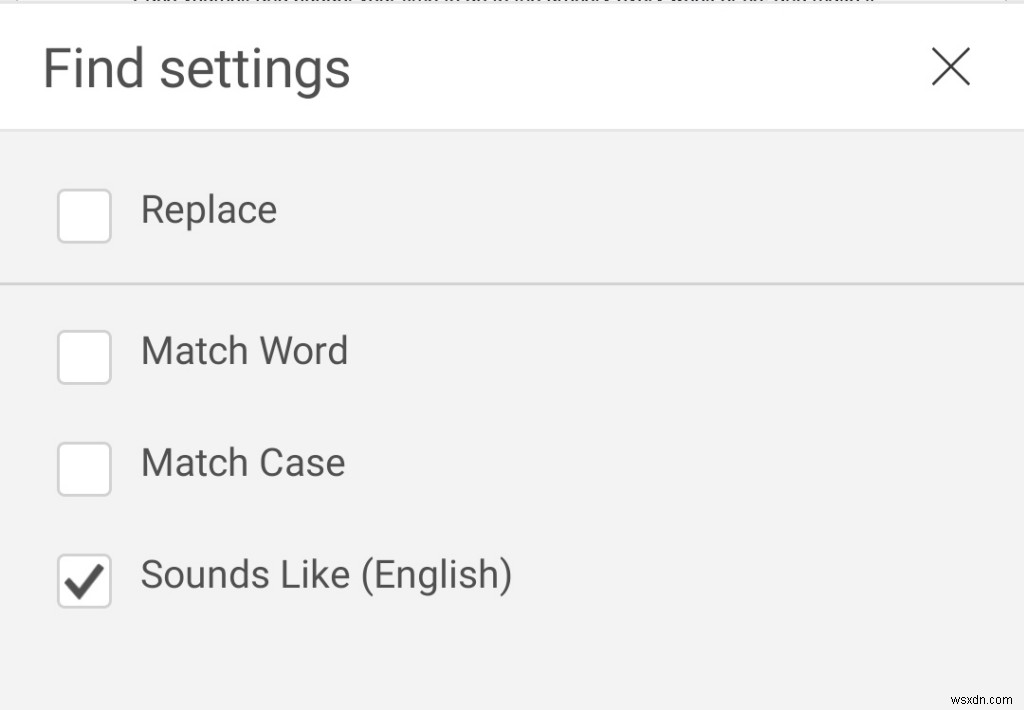Image resolution: width=1024 pixels, height=710 pixels.
Task: Click the Match Case label text
Action: (x=242, y=464)
